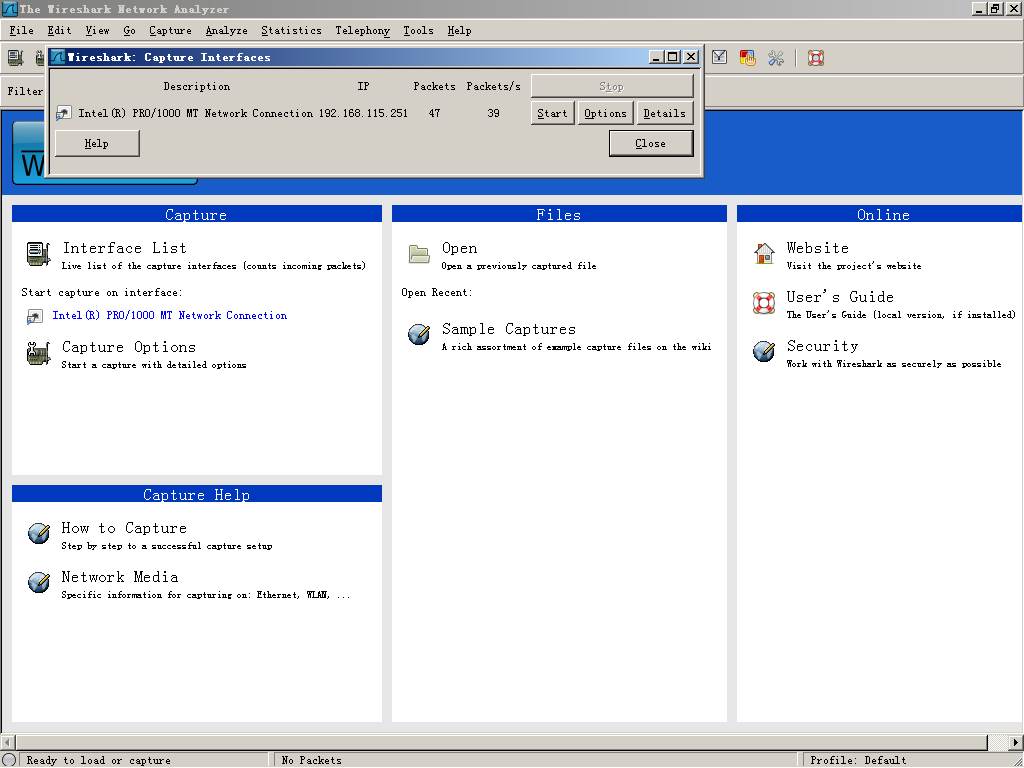The height and width of the screenshot is (768, 1024).
Task: Open the Tools menu
Action: click(418, 31)
